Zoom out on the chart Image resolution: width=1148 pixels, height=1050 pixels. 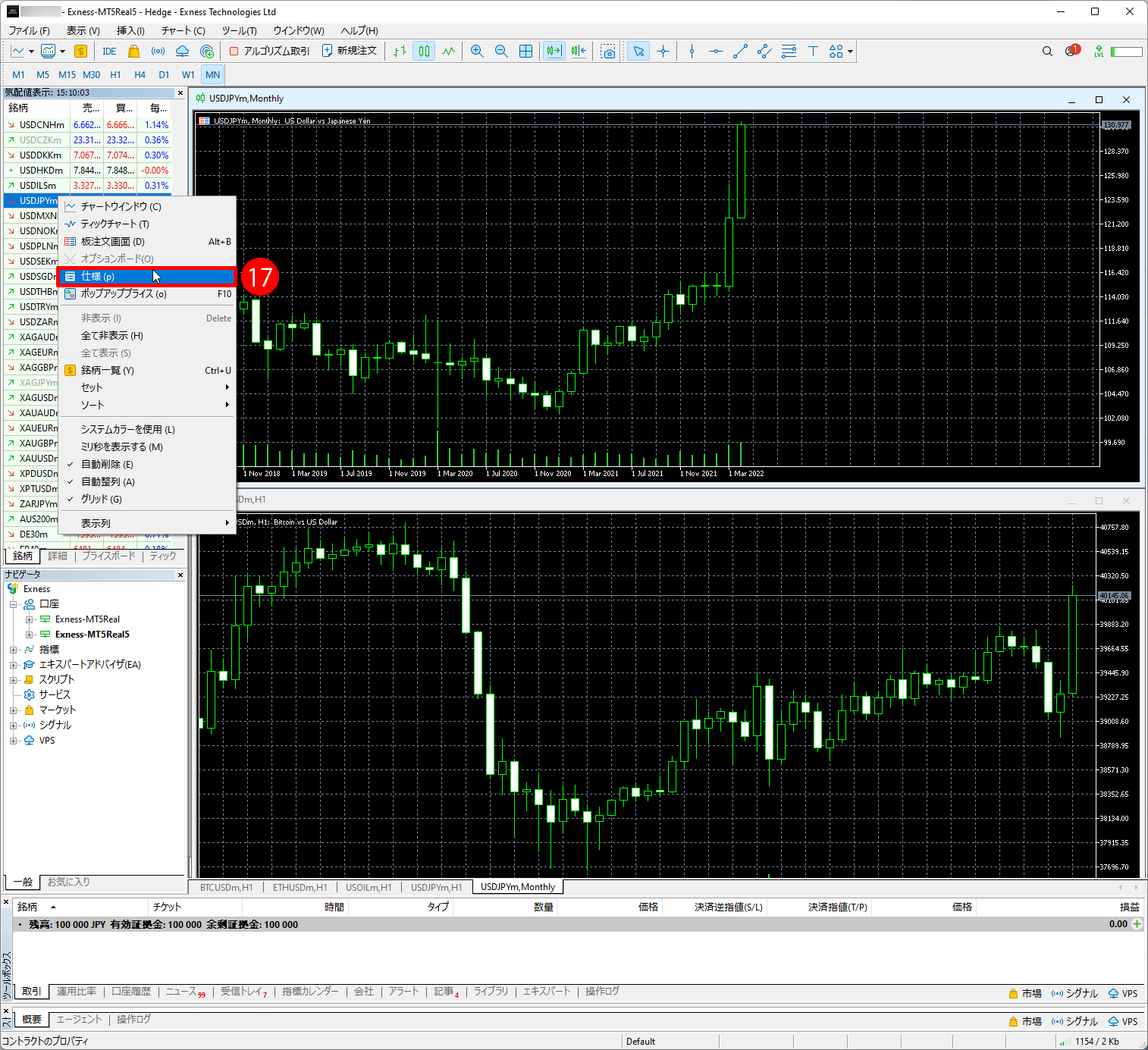pos(501,52)
